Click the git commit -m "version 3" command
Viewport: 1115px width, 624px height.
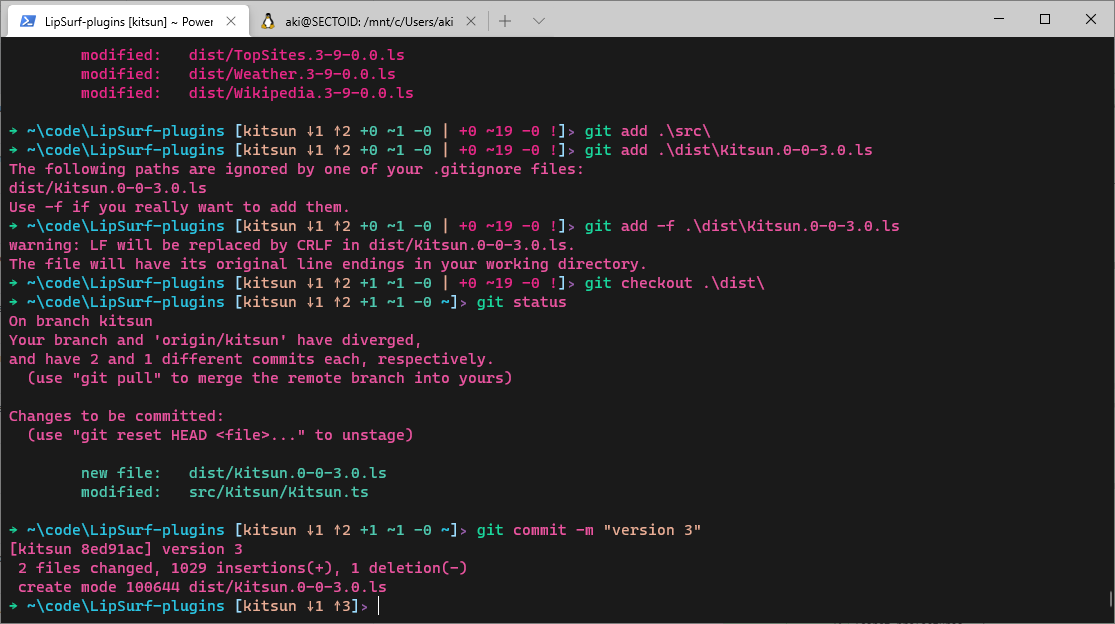point(589,530)
